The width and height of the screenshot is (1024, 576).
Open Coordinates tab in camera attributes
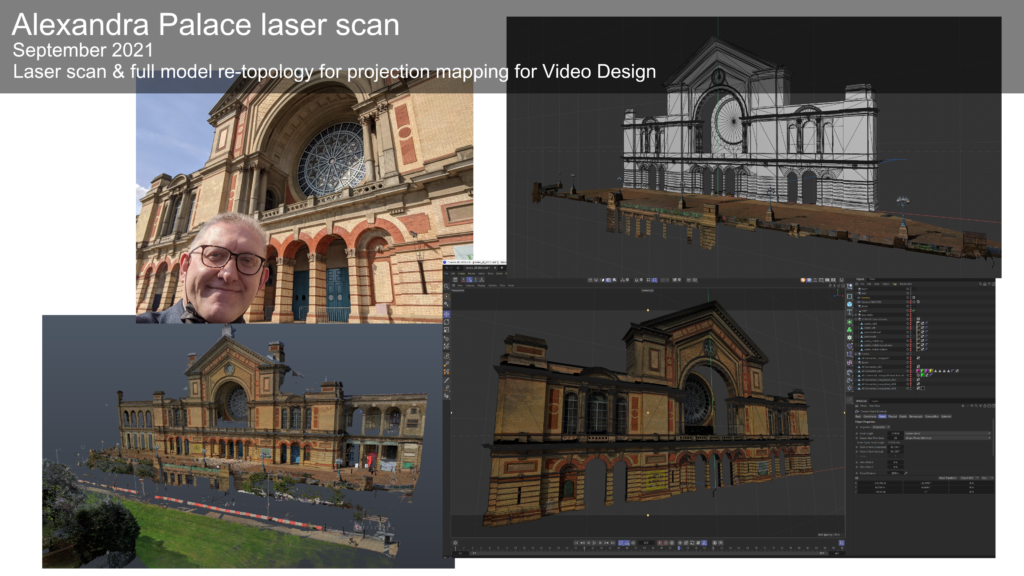[x=870, y=417]
